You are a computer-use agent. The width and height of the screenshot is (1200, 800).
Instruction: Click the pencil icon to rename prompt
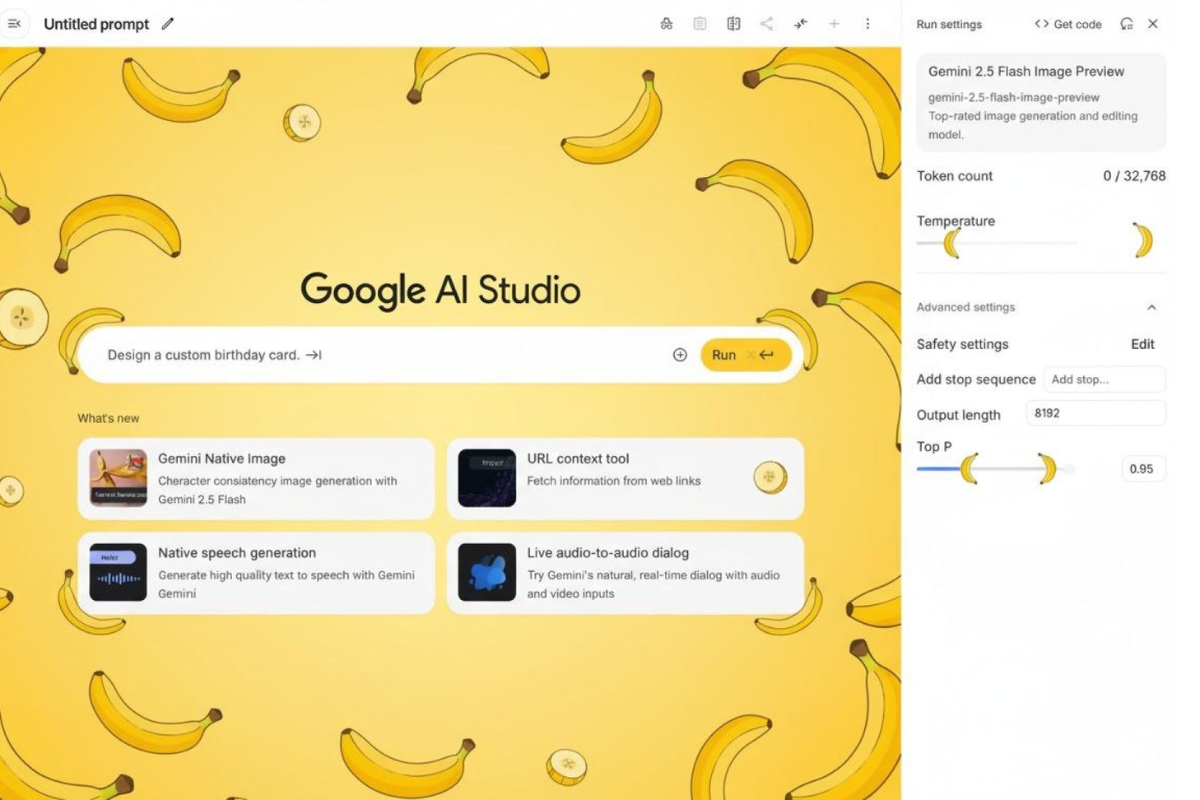click(168, 23)
